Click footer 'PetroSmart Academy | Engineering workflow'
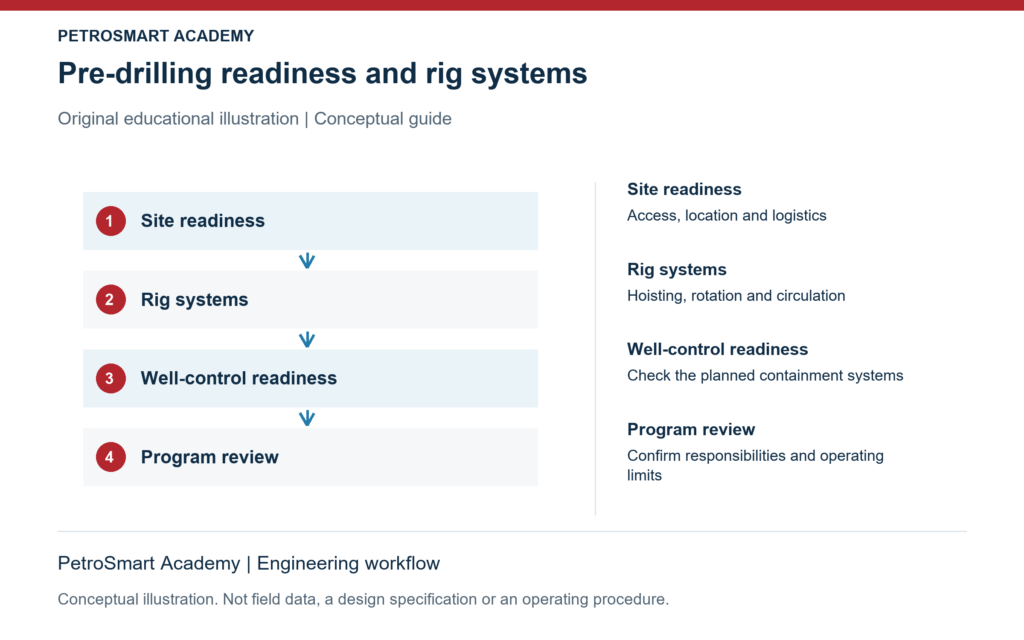Screen dimensions: 1024x640 (x=249, y=563)
